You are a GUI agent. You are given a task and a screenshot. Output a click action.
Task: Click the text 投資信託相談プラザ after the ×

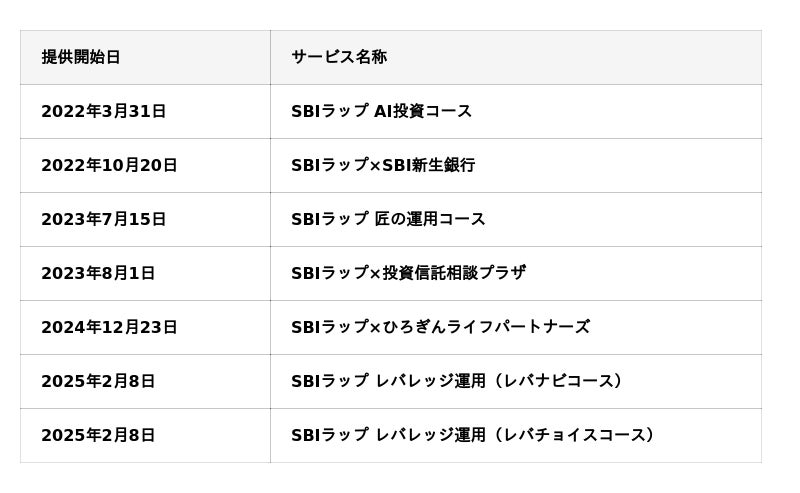[x=454, y=273]
